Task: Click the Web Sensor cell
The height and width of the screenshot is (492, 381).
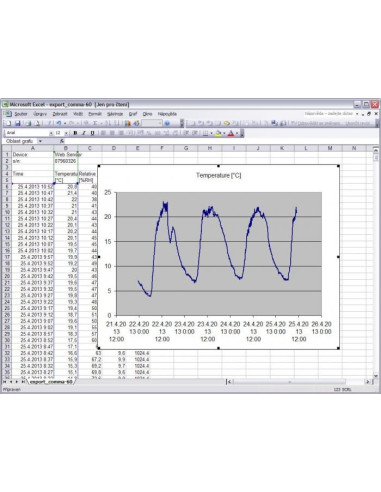Action: coord(66,155)
